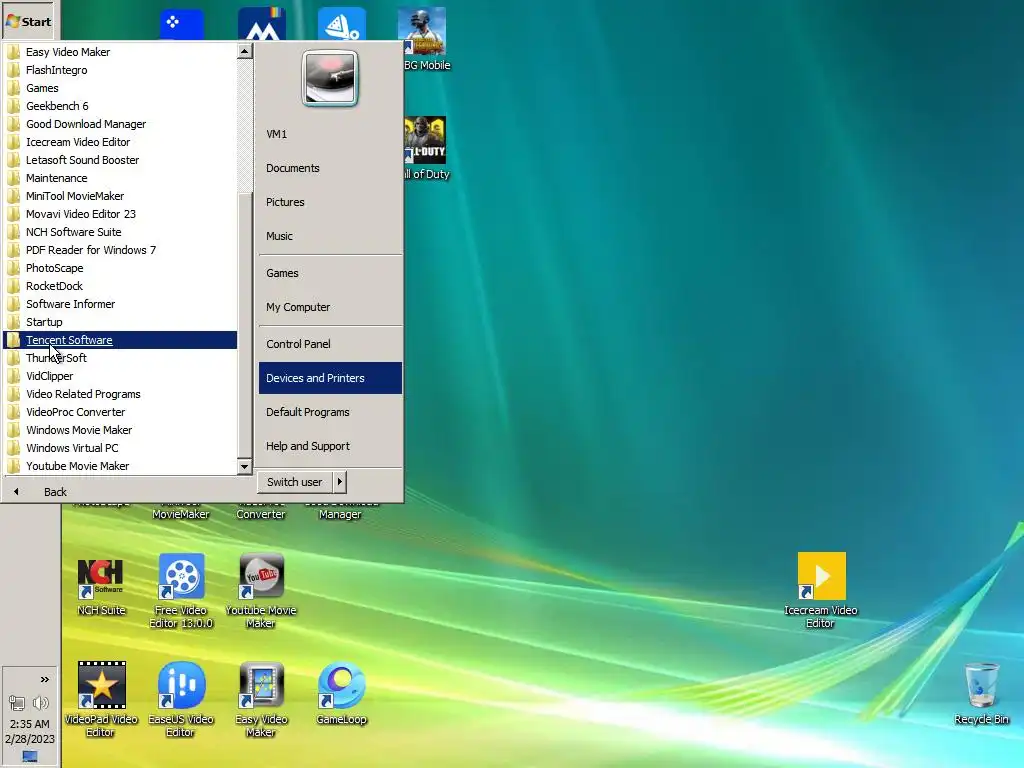Image resolution: width=1024 pixels, height=768 pixels.
Task: Open Movavi Video Editor 23 folder
Action: coord(120,214)
